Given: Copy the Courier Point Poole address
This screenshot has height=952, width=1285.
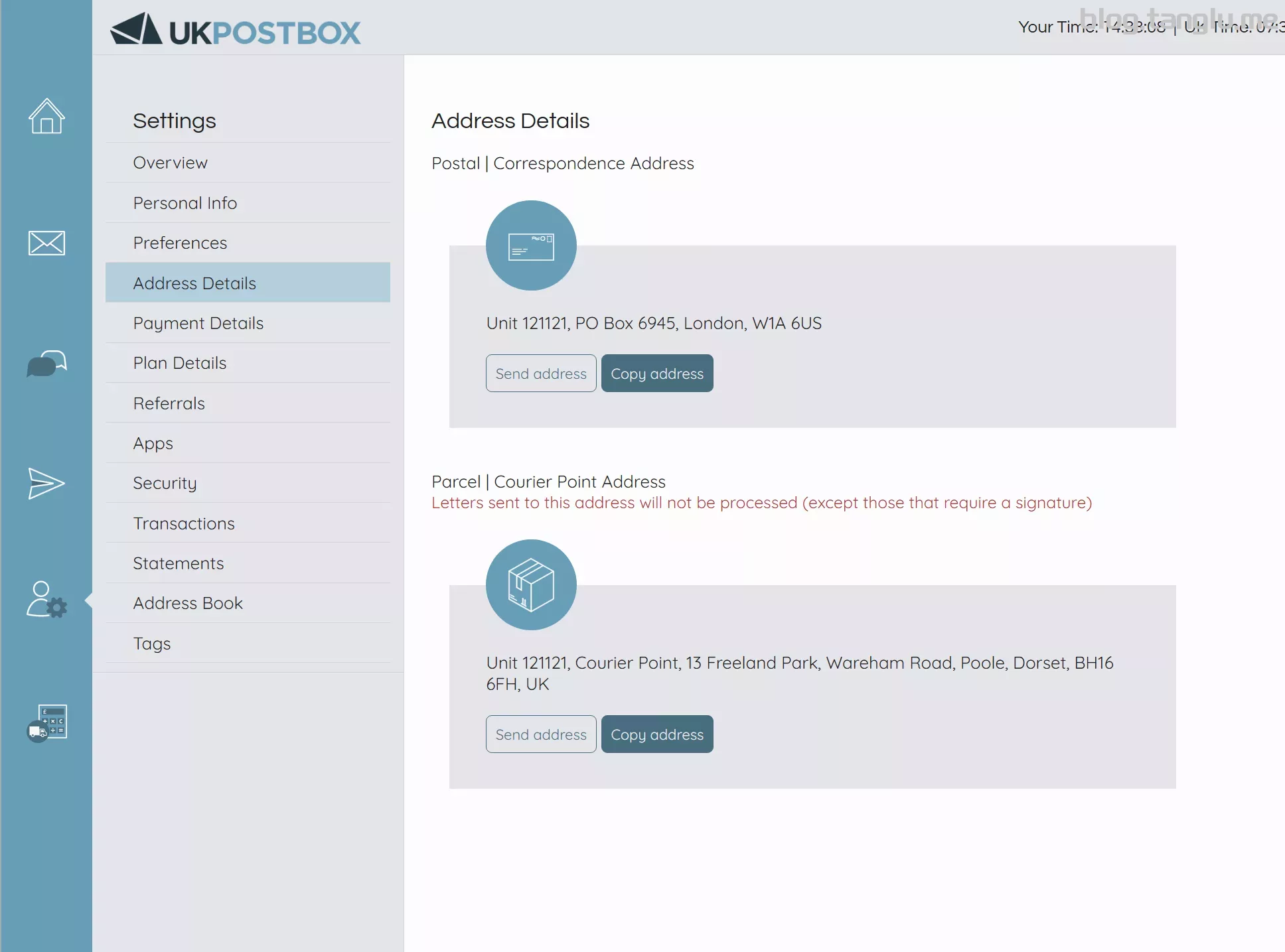Looking at the screenshot, I should (657, 734).
